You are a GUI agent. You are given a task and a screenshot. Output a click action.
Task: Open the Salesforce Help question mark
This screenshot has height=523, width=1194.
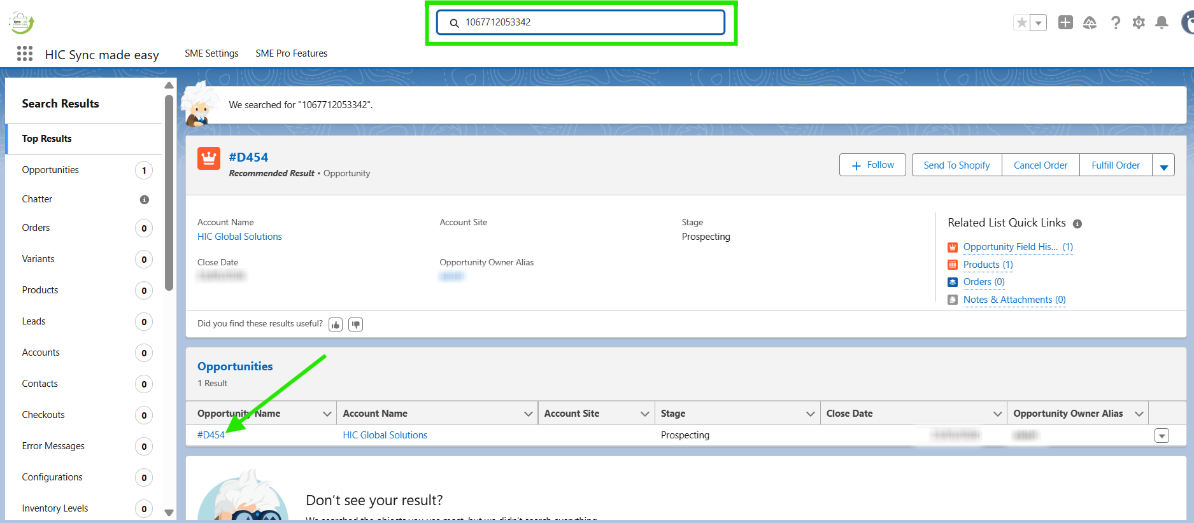point(1116,23)
